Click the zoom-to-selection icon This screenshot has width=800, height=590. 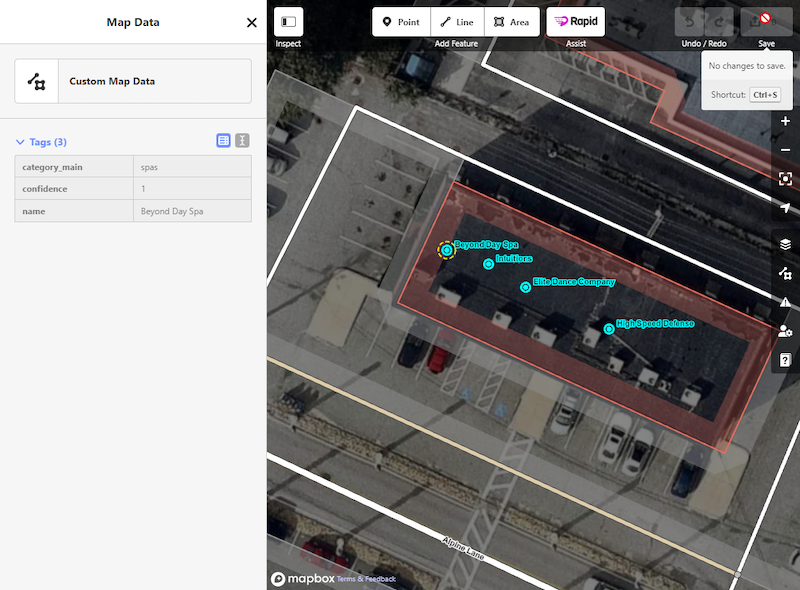[785, 179]
